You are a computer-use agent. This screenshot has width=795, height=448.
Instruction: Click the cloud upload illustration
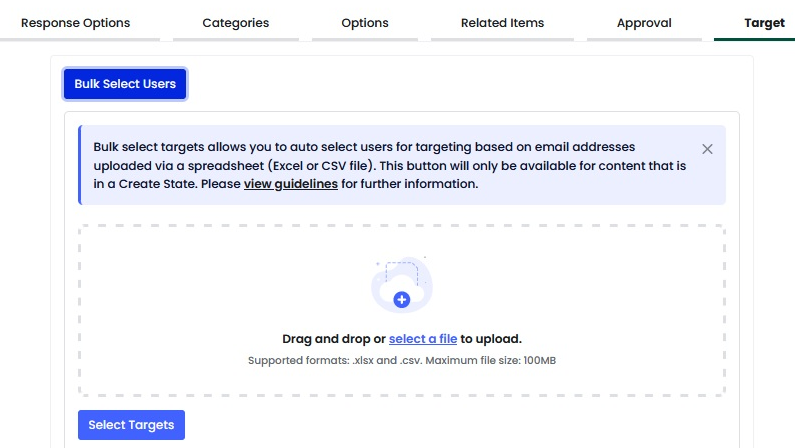pyautogui.click(x=402, y=284)
